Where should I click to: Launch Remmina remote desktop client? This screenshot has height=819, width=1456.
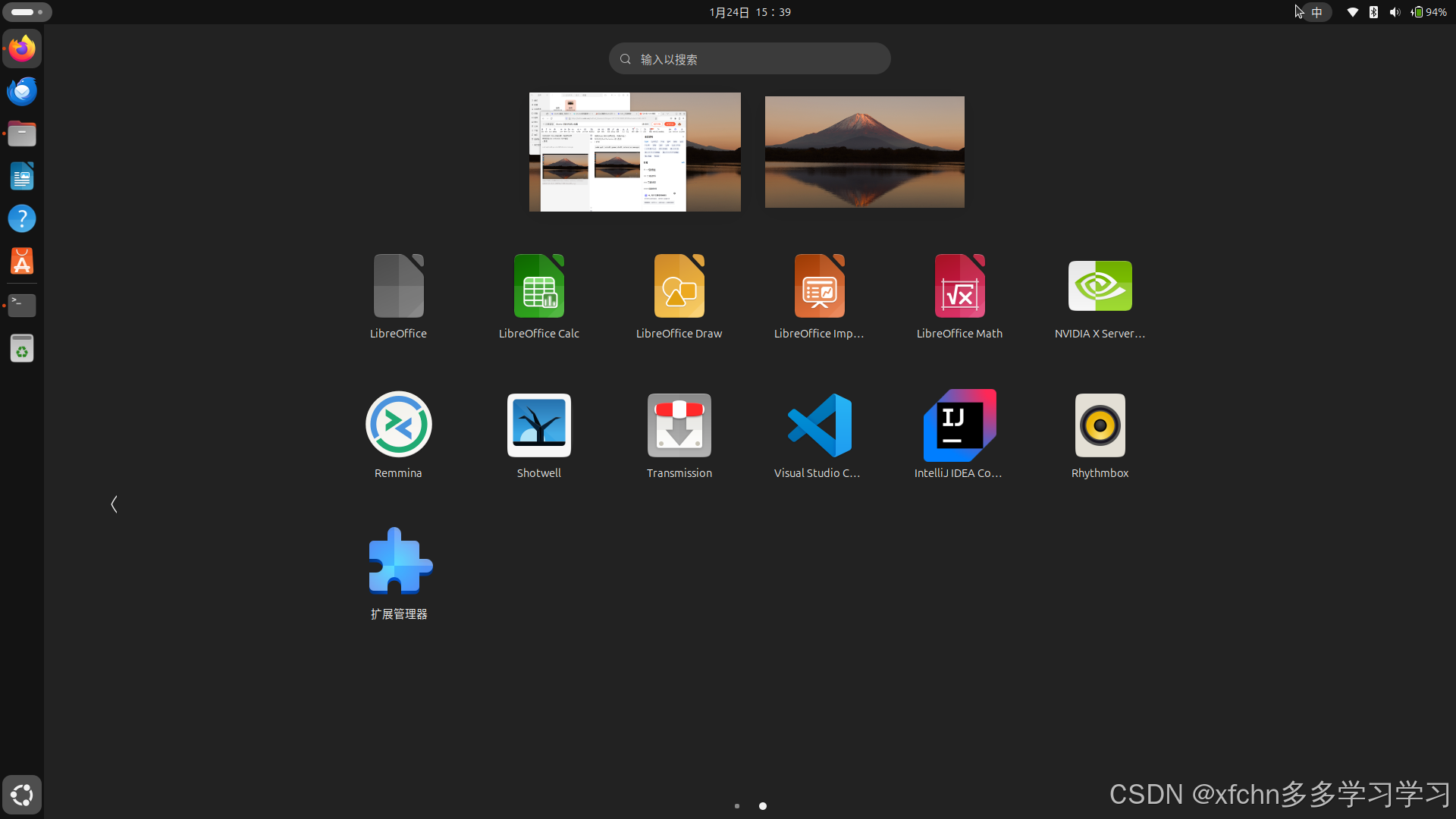pyautogui.click(x=398, y=435)
